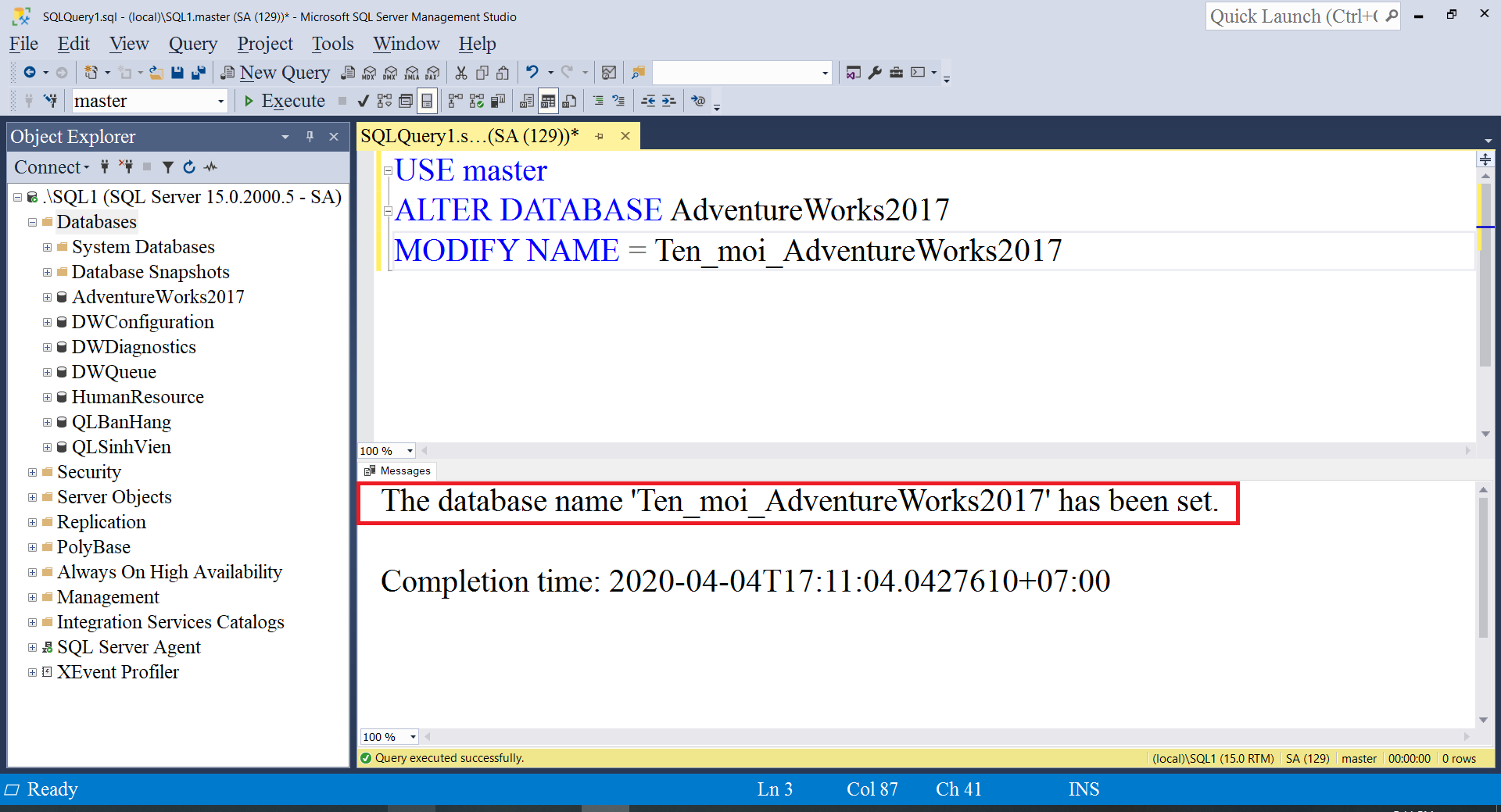Expand the AdventureWorks2017 database node
This screenshot has width=1501, height=812.
pyautogui.click(x=48, y=297)
